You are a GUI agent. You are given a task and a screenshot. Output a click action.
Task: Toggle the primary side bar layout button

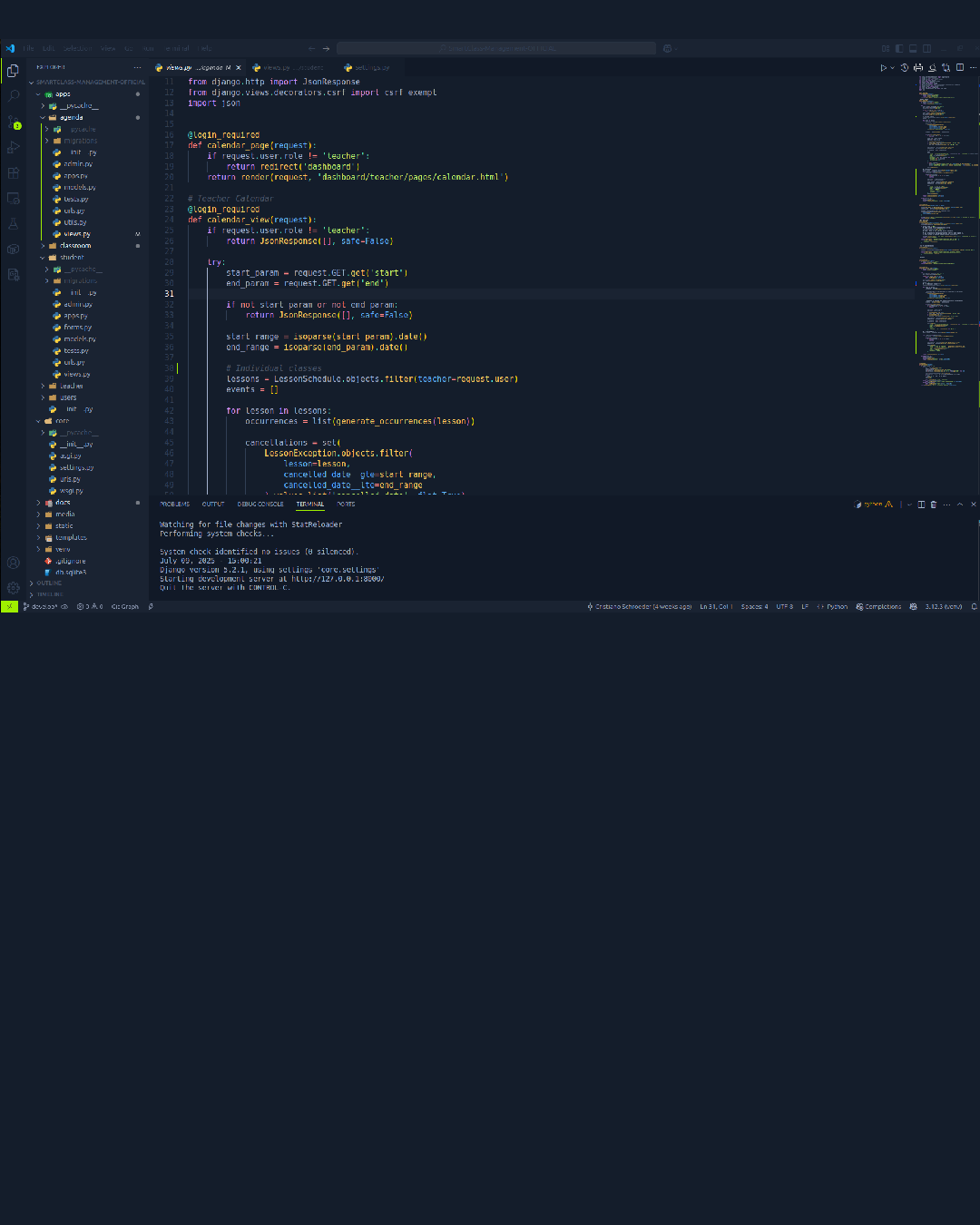(x=899, y=48)
